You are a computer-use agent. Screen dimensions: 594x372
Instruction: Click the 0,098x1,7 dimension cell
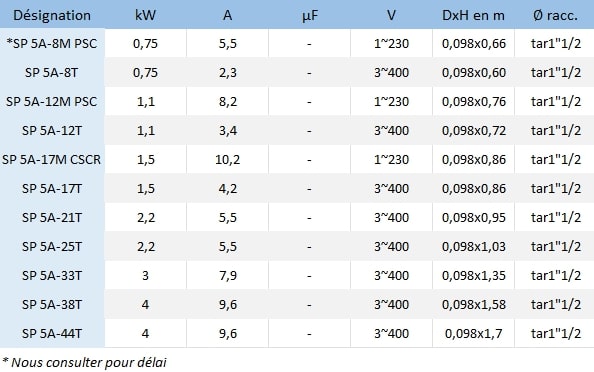[474, 333]
